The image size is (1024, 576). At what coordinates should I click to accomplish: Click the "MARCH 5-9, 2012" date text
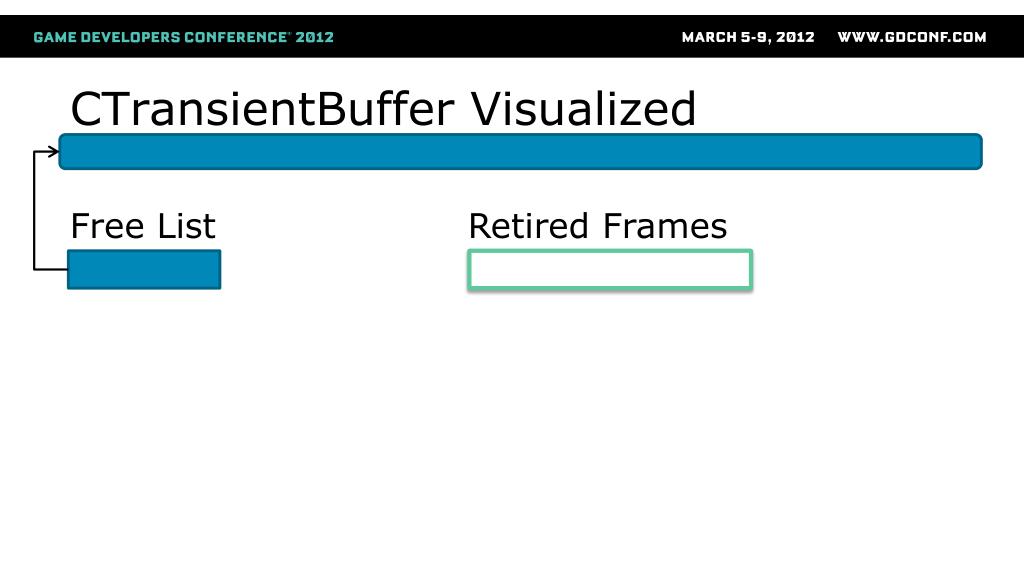[x=748, y=37]
